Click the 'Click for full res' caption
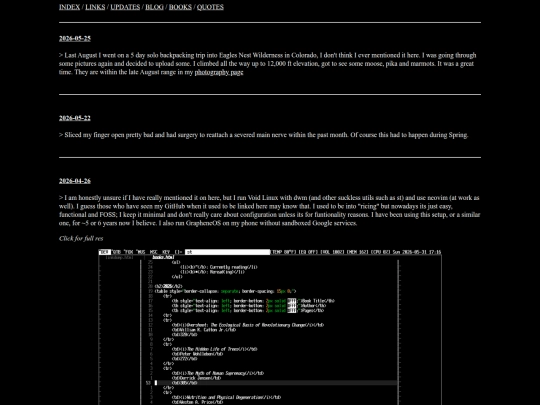540x405 pixels. (x=81, y=238)
